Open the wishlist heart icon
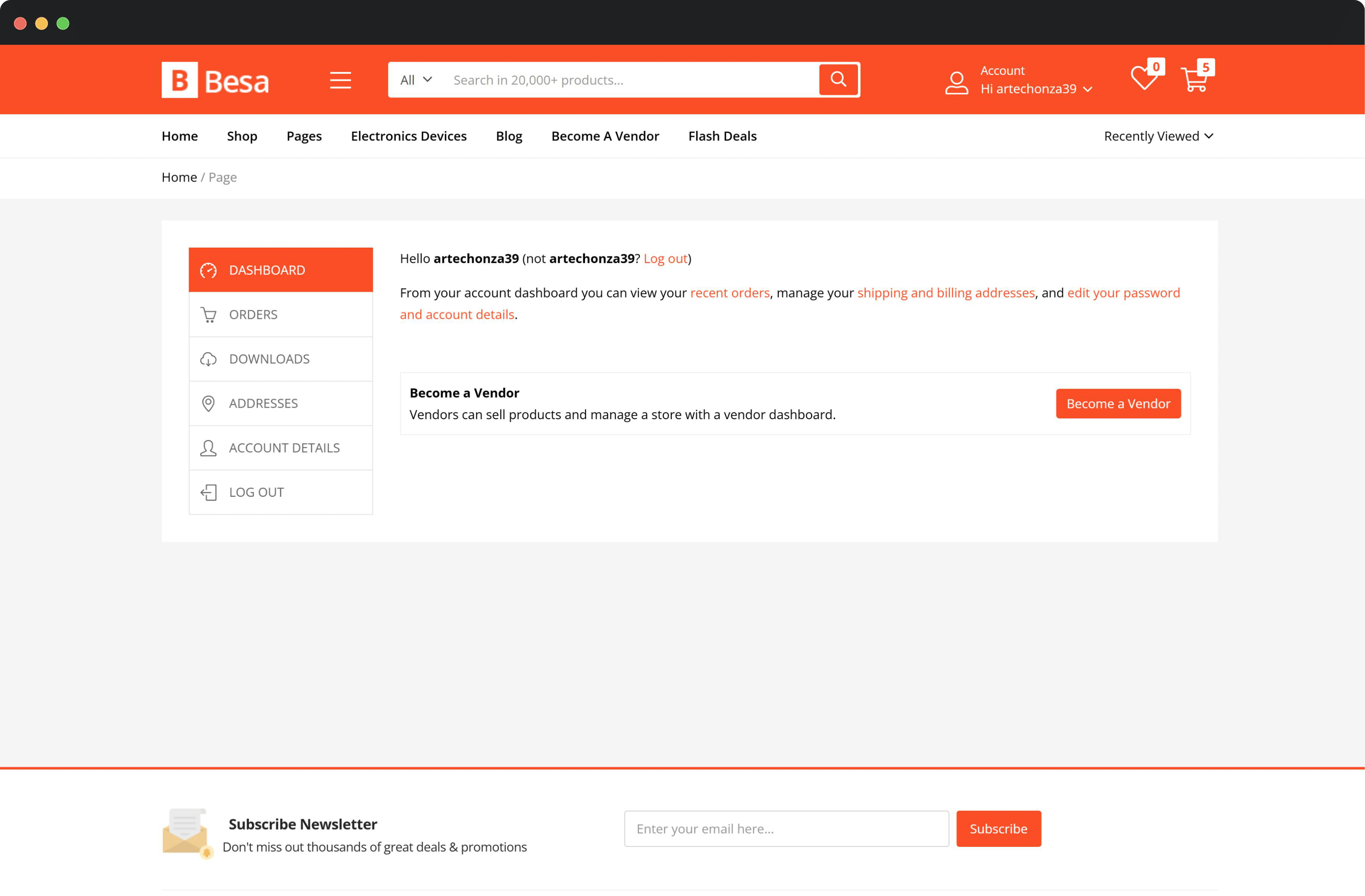Image resolution: width=1365 pixels, height=896 pixels. click(x=1143, y=79)
